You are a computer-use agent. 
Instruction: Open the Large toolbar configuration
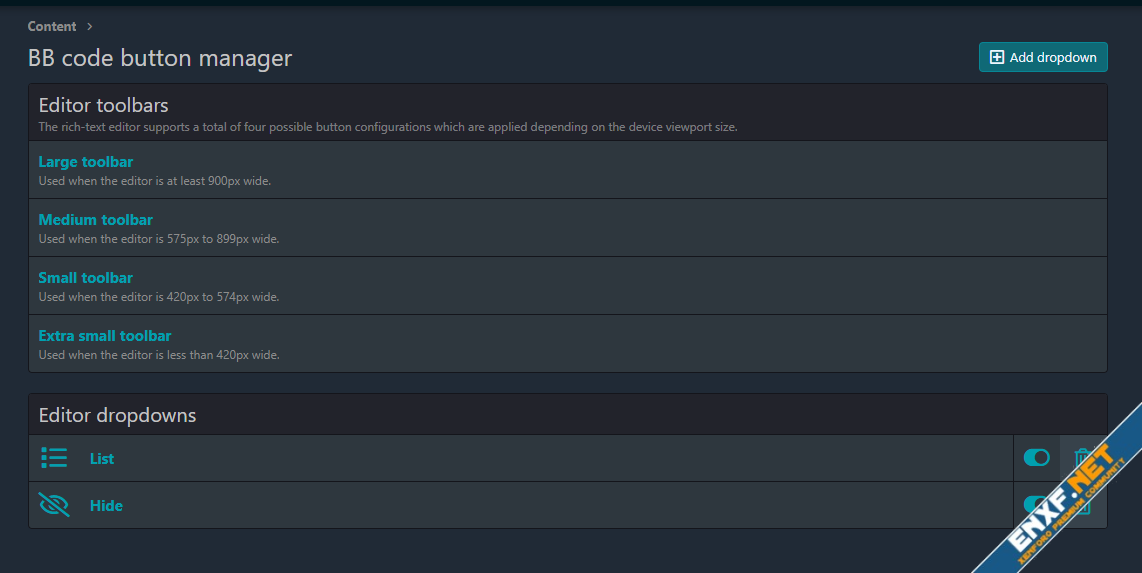click(x=86, y=162)
